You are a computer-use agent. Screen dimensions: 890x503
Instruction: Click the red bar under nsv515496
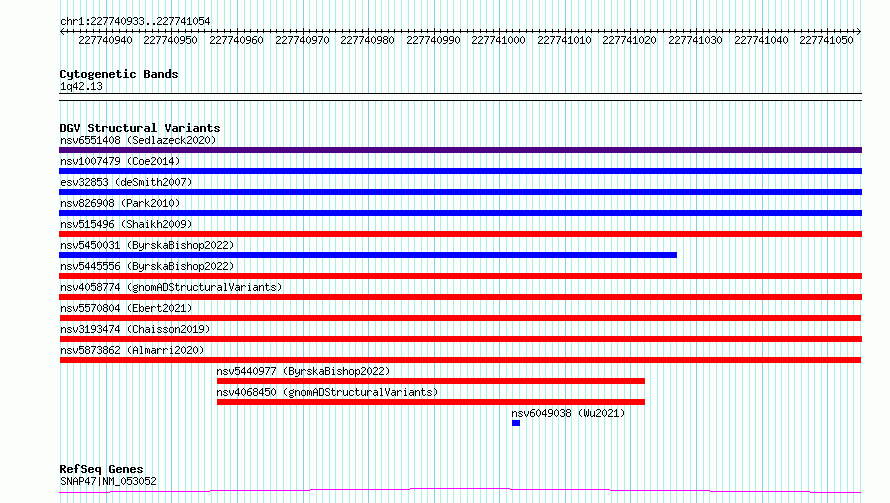[460, 234]
